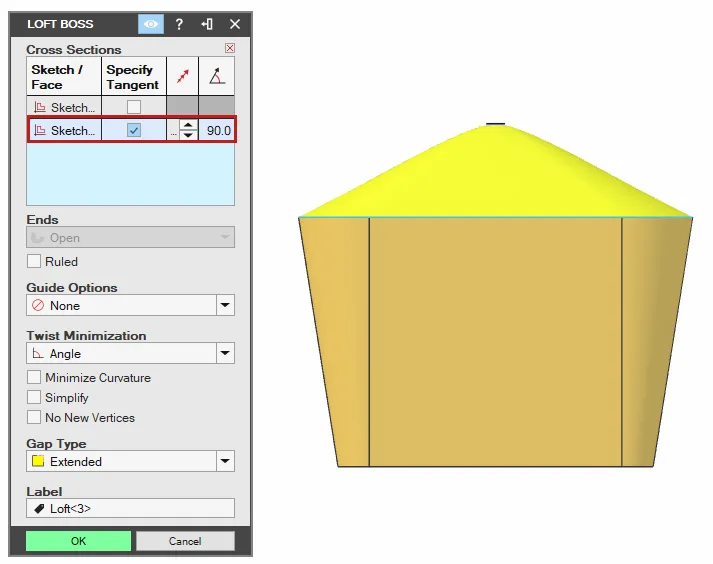The image size is (713, 564).
Task: Open the Gap Type Extended dropdown
Action: (x=131, y=461)
